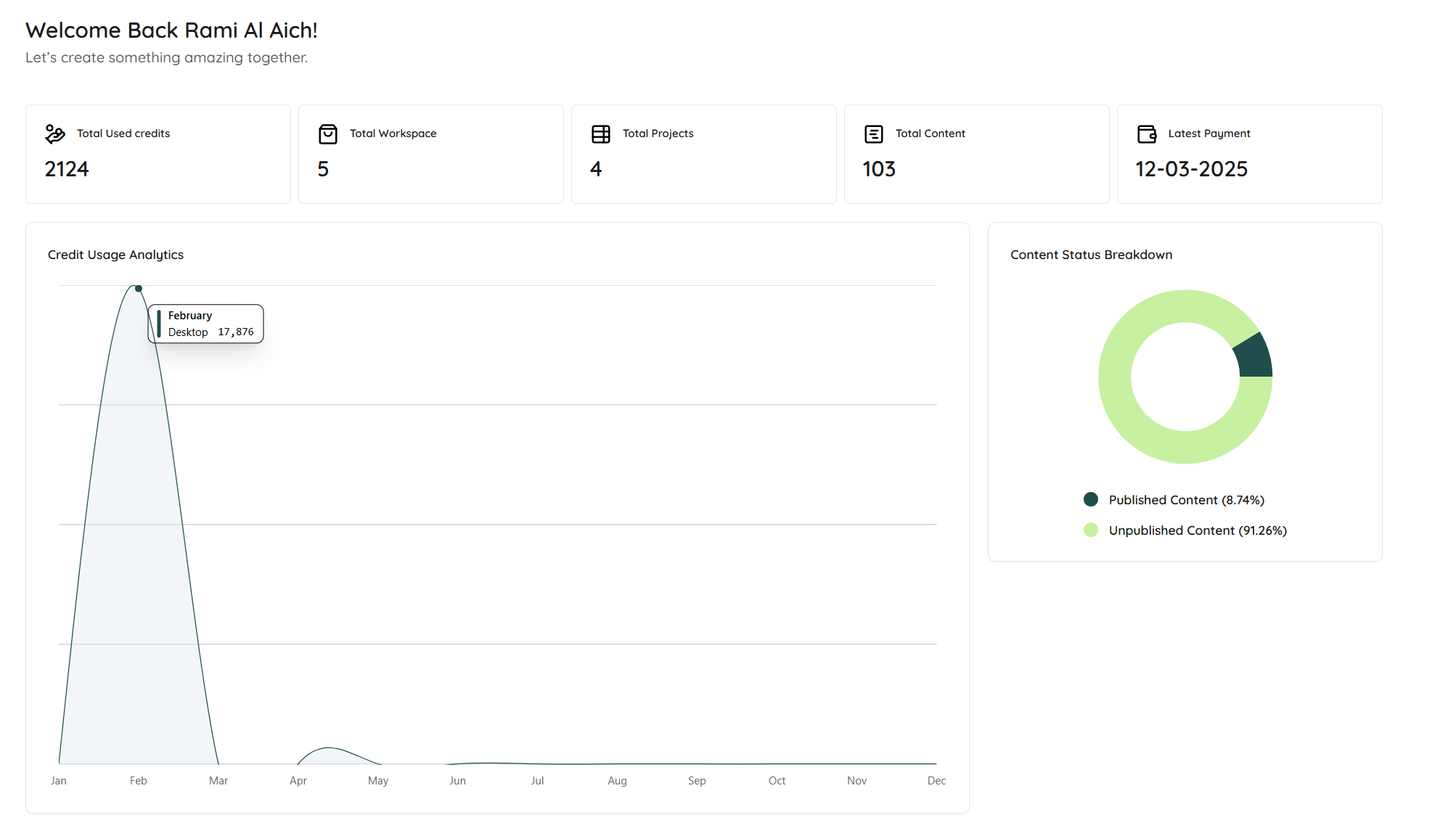Click the Total Used credits hand-coins icon

[55, 134]
